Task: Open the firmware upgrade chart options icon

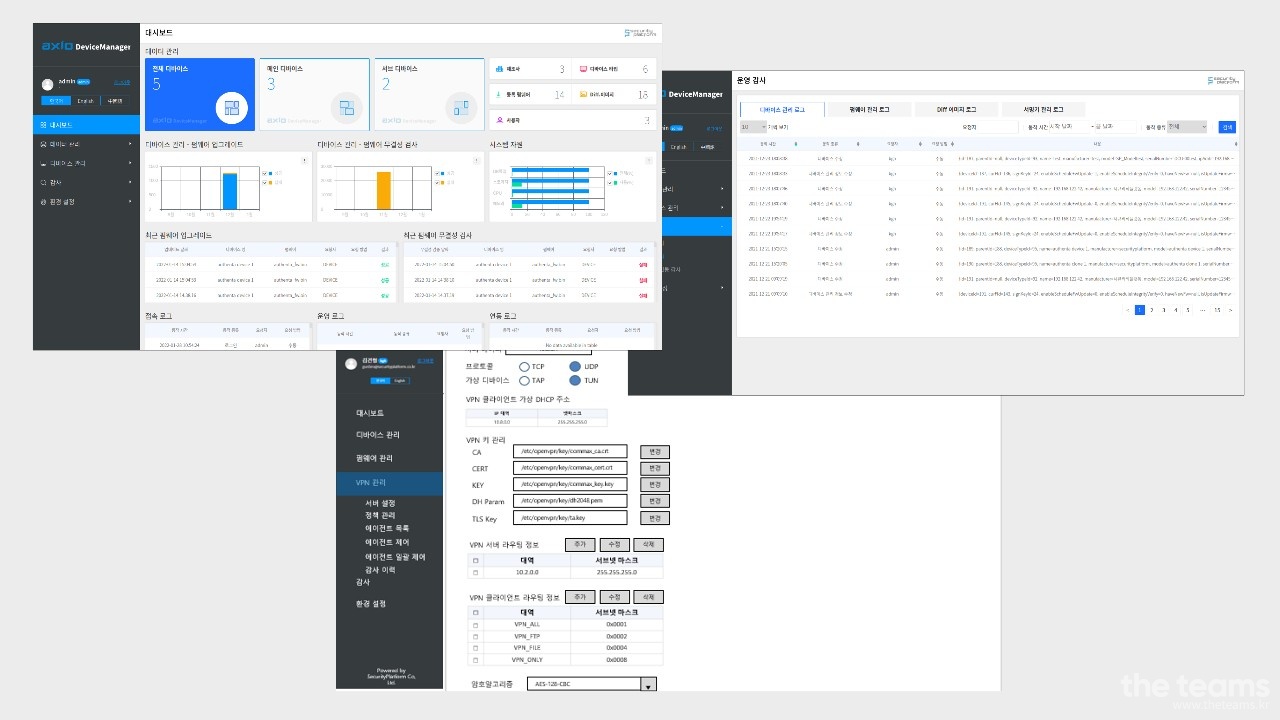Action: click(x=304, y=159)
